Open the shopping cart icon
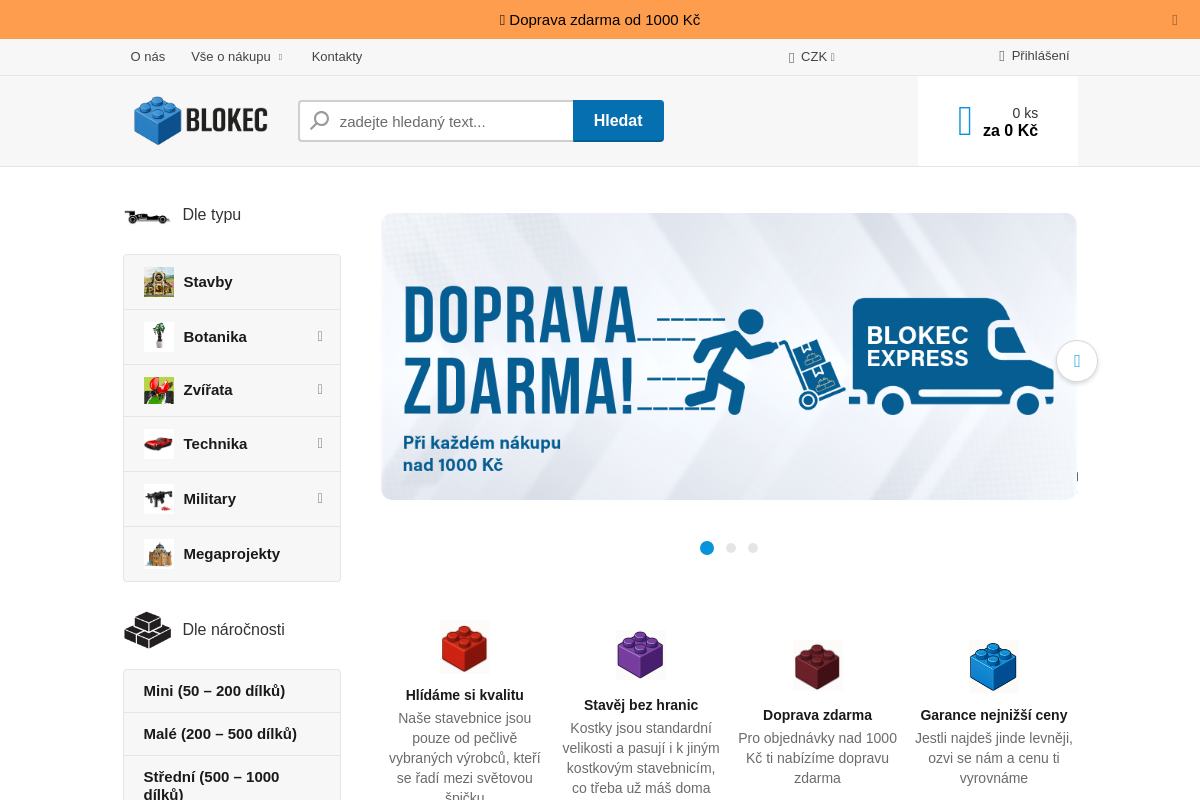 (965, 121)
